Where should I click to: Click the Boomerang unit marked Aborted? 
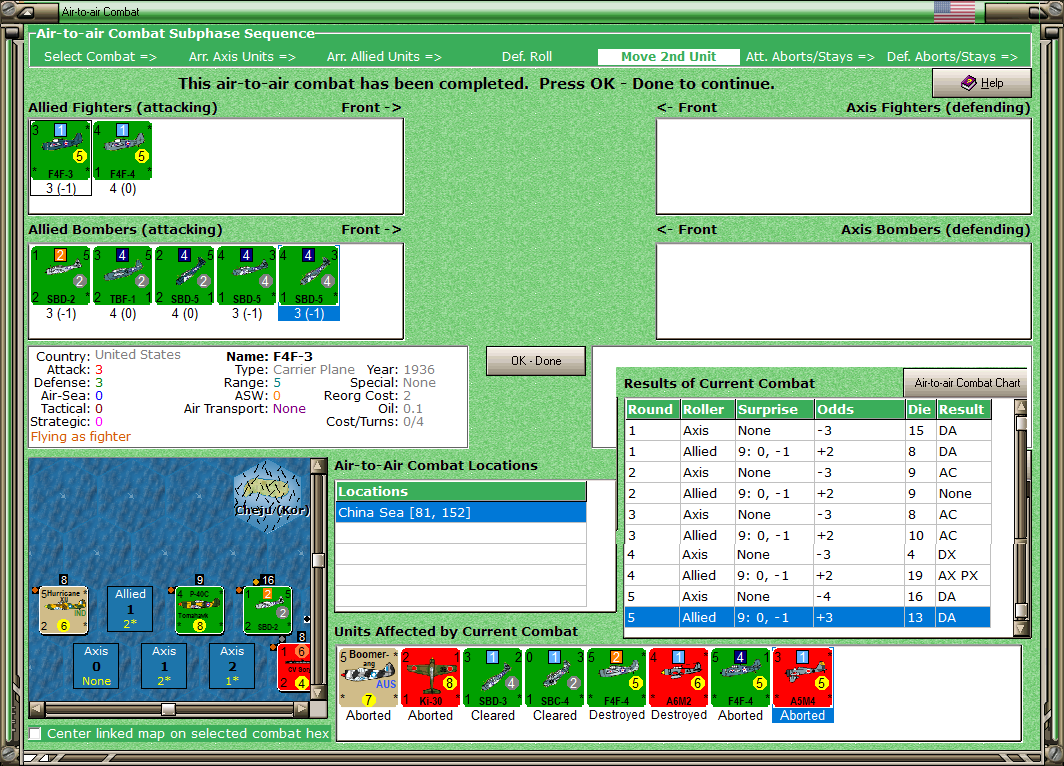368,677
